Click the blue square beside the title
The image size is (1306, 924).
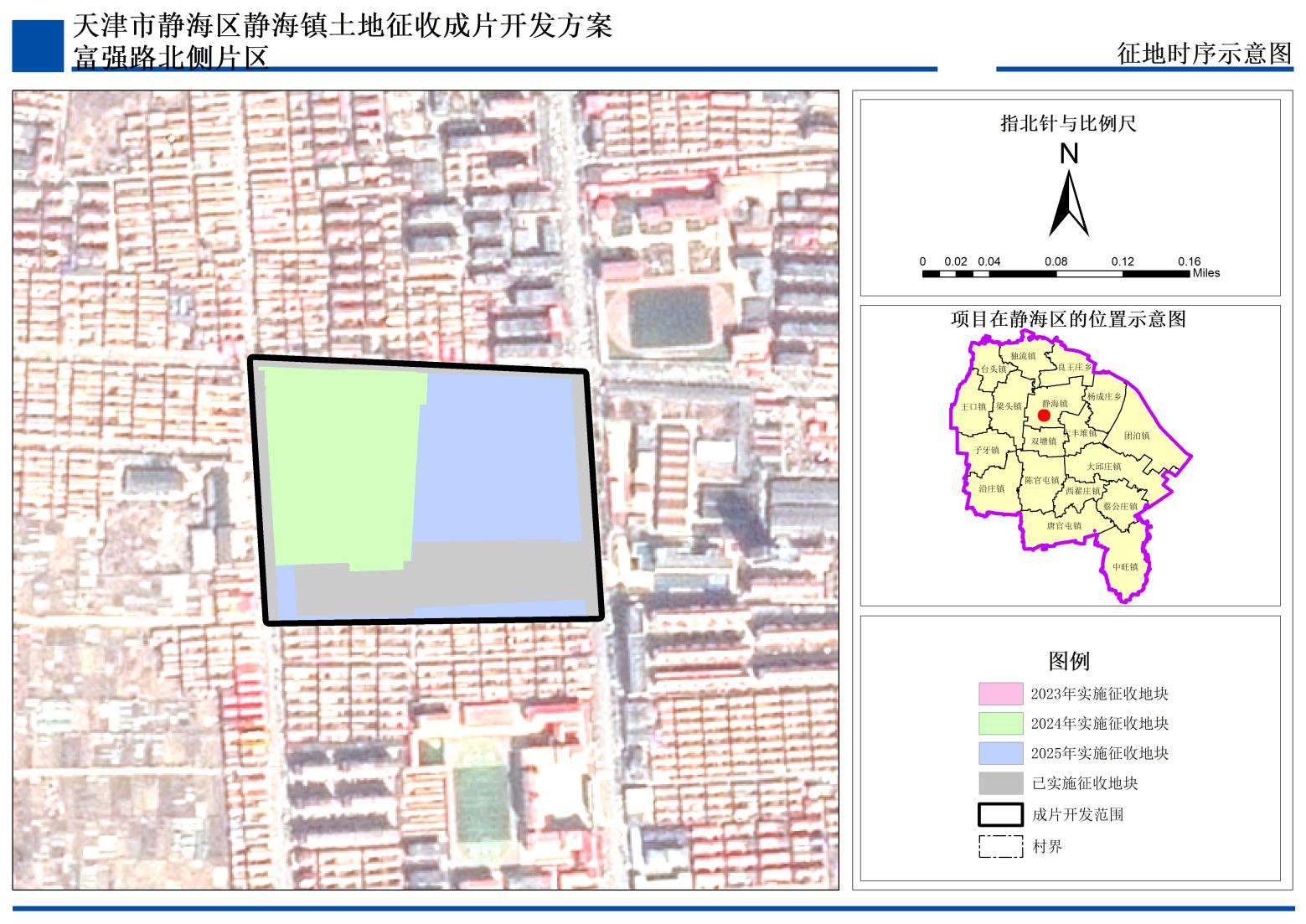(x=38, y=46)
